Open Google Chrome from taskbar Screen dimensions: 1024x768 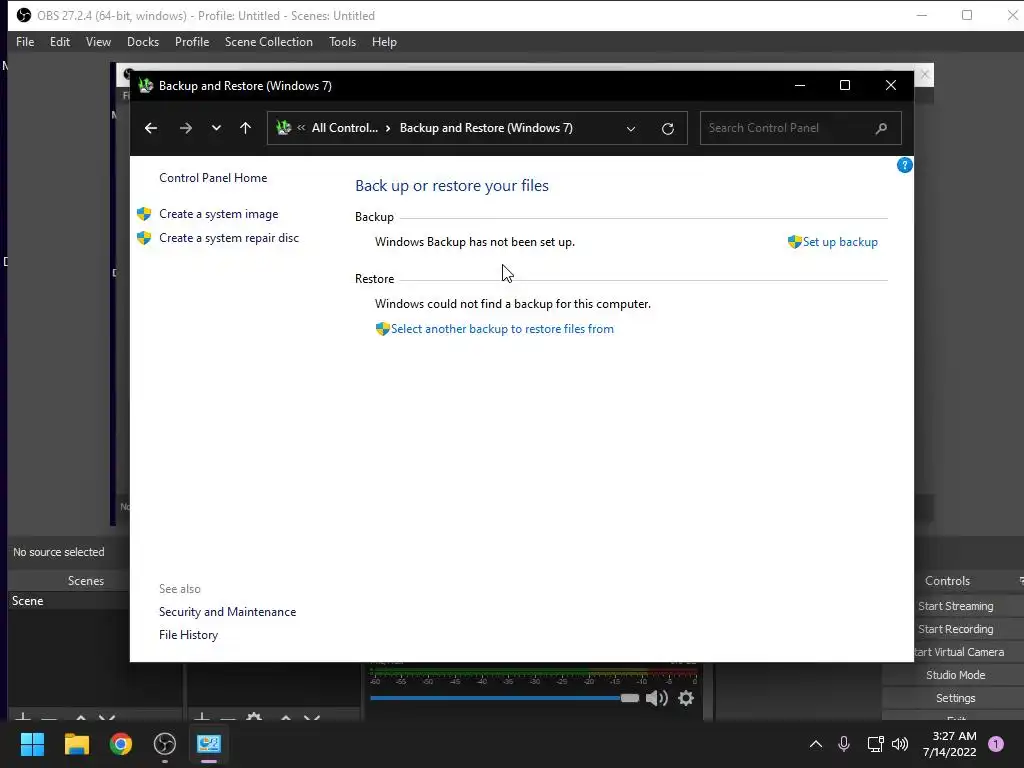tap(121, 744)
